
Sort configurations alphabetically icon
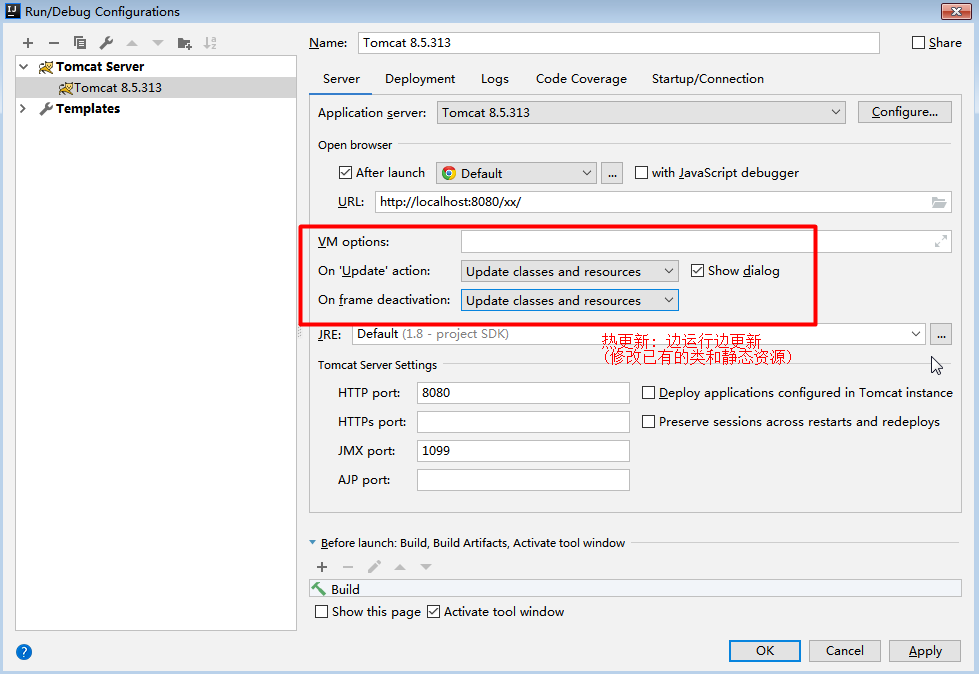tap(210, 43)
